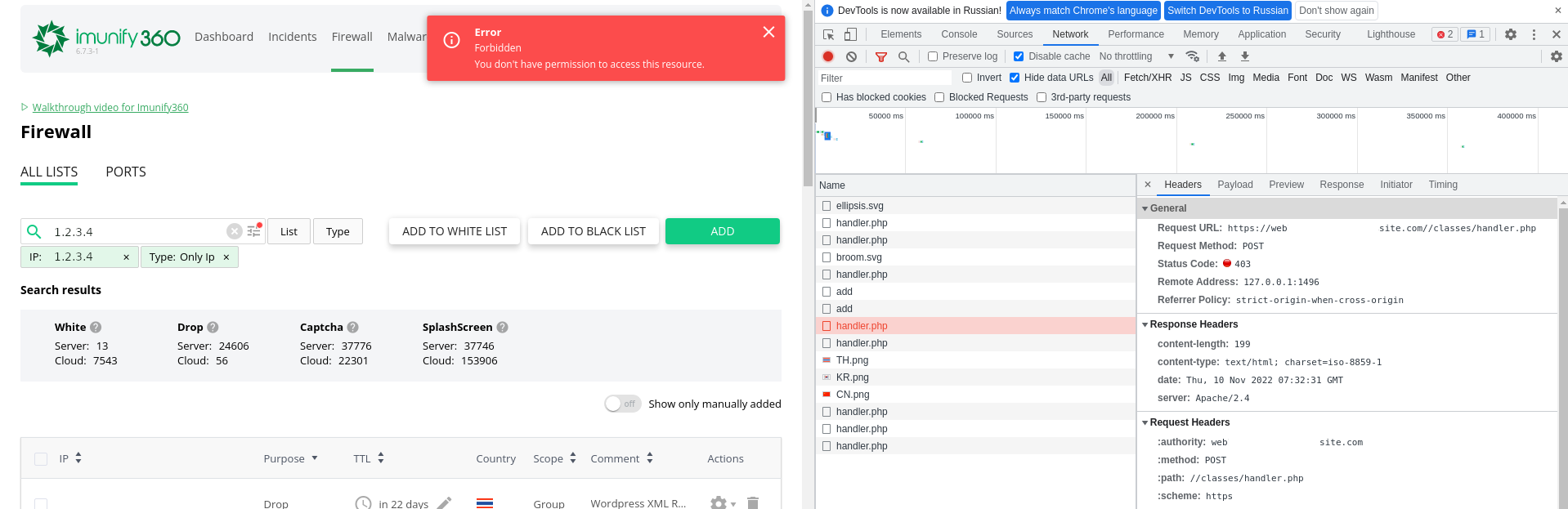
Task: Show help for the White list
Action: (96, 327)
